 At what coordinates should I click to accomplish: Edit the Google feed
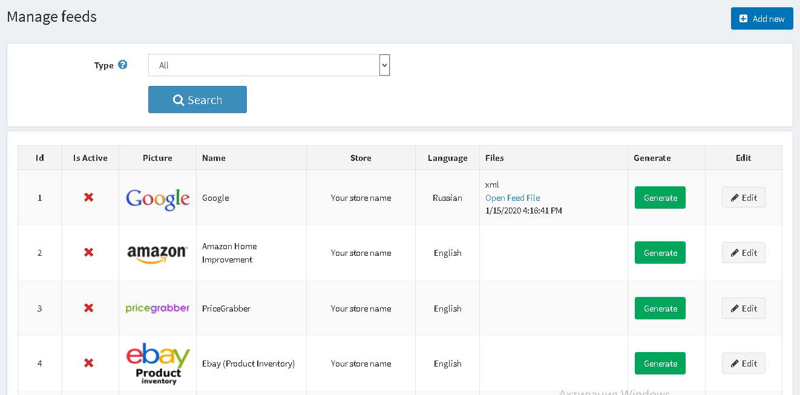click(x=743, y=198)
